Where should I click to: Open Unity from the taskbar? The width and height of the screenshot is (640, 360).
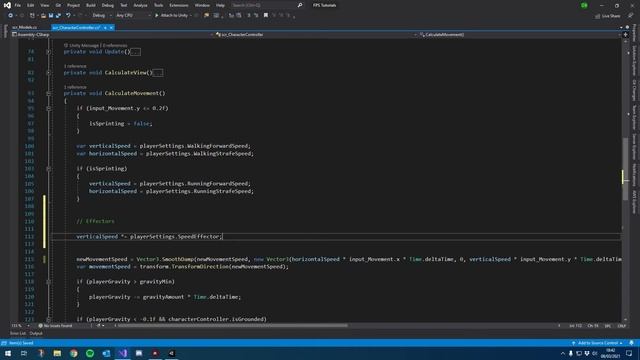(171, 353)
